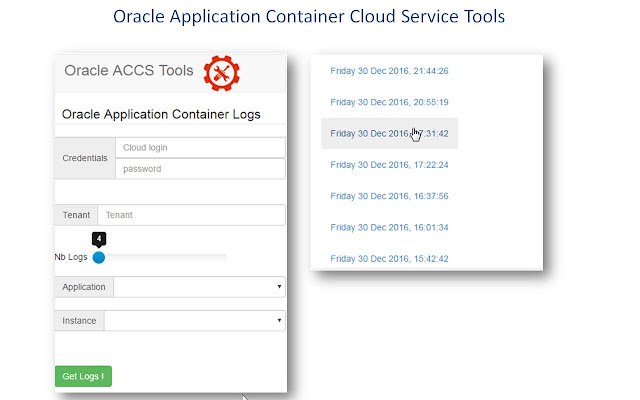
Task: Click the Application label addon
Action: pos(84,287)
